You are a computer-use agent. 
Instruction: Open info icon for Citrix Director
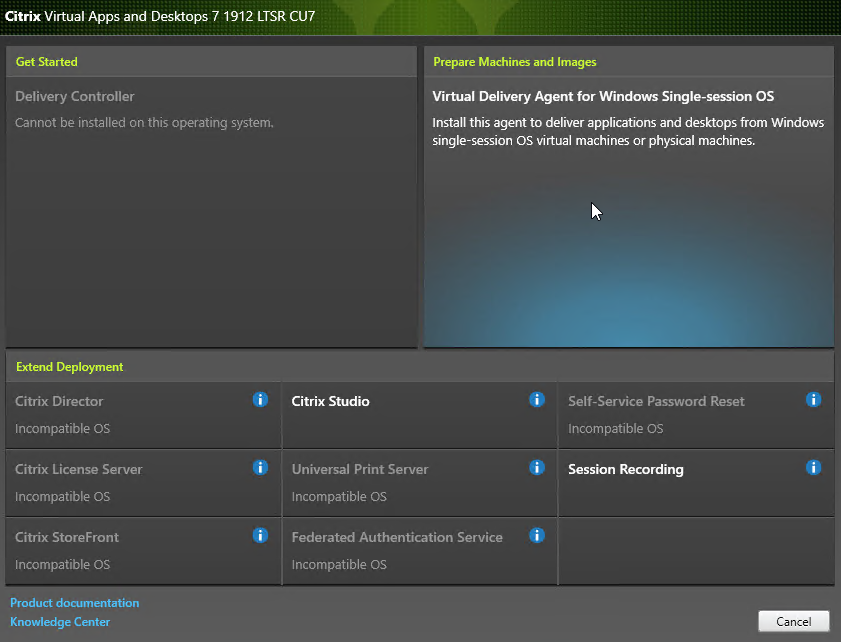pyautogui.click(x=260, y=400)
